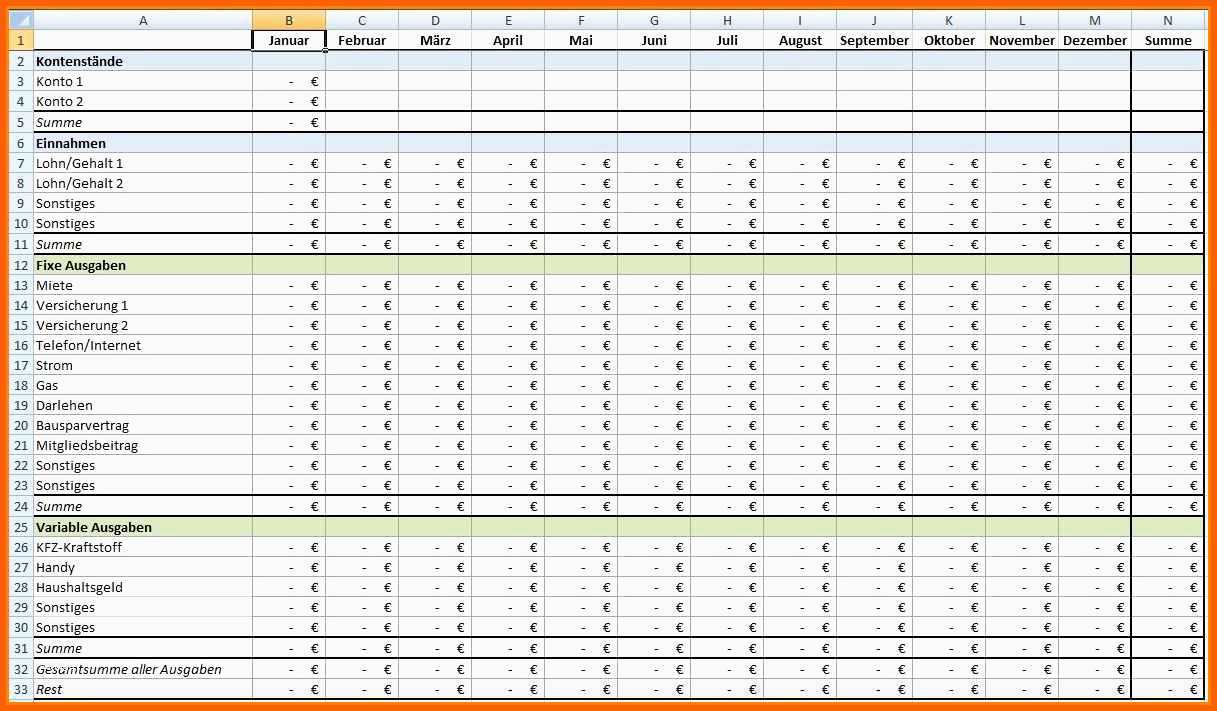Click the März header cell

(435, 40)
